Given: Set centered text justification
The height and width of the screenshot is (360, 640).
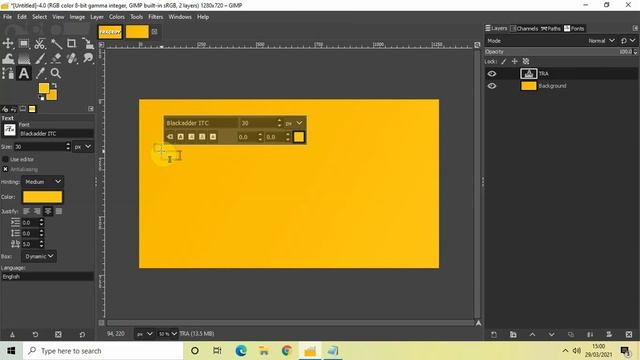Looking at the screenshot, I should click(48, 211).
